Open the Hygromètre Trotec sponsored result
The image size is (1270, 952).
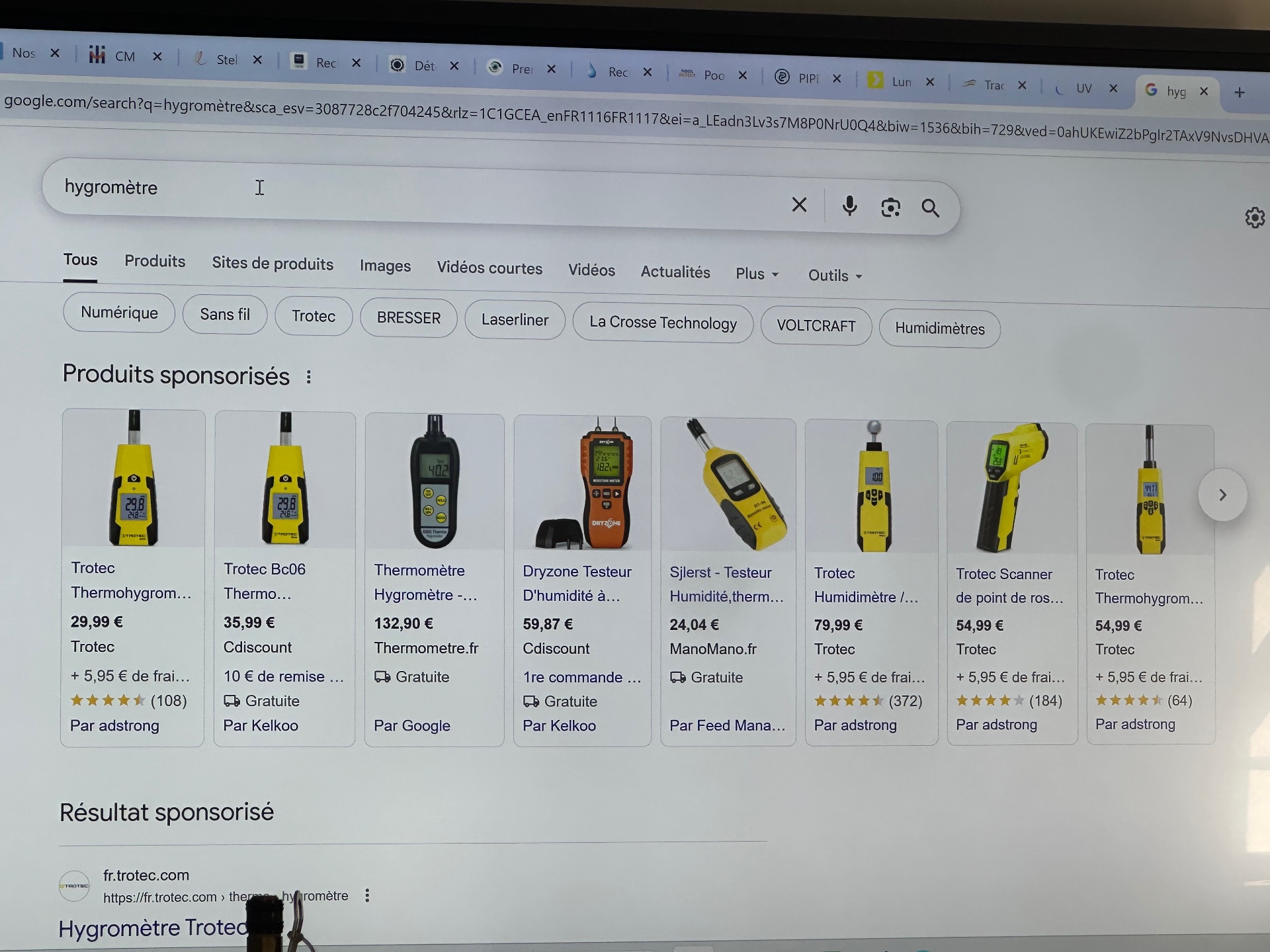153,928
